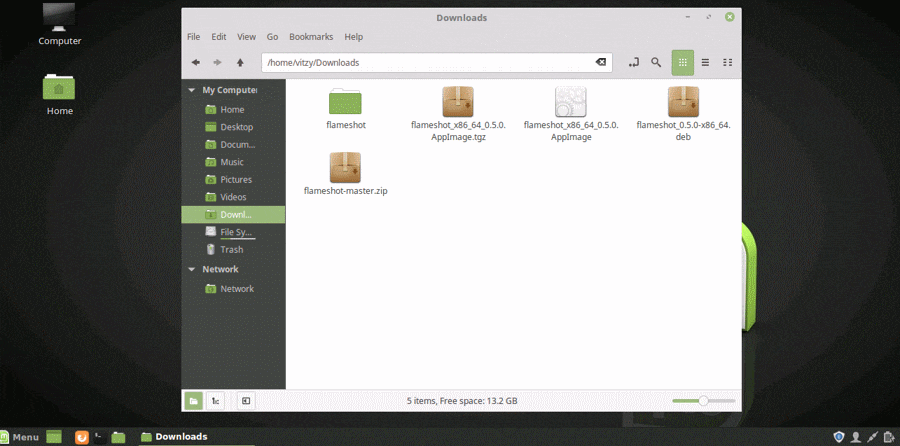
Task: Click the show desktop panel icon
Action: [x=54, y=437]
